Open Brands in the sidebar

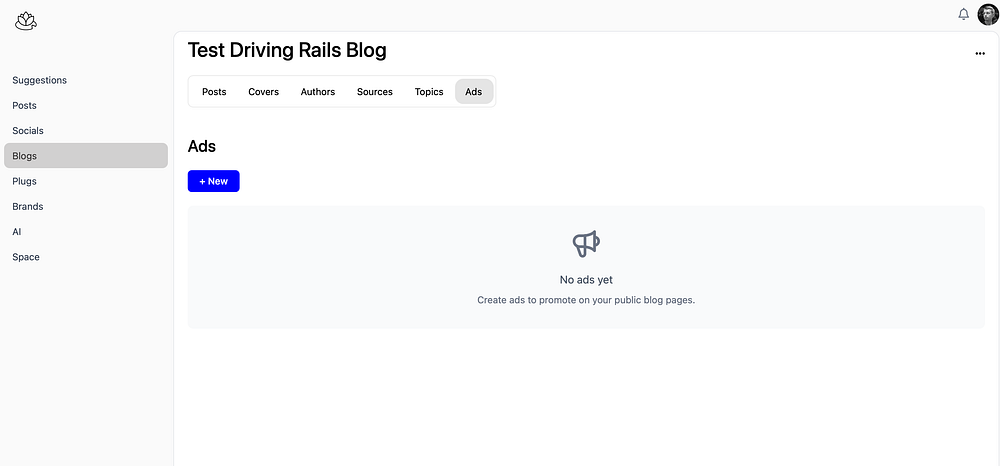coord(28,206)
